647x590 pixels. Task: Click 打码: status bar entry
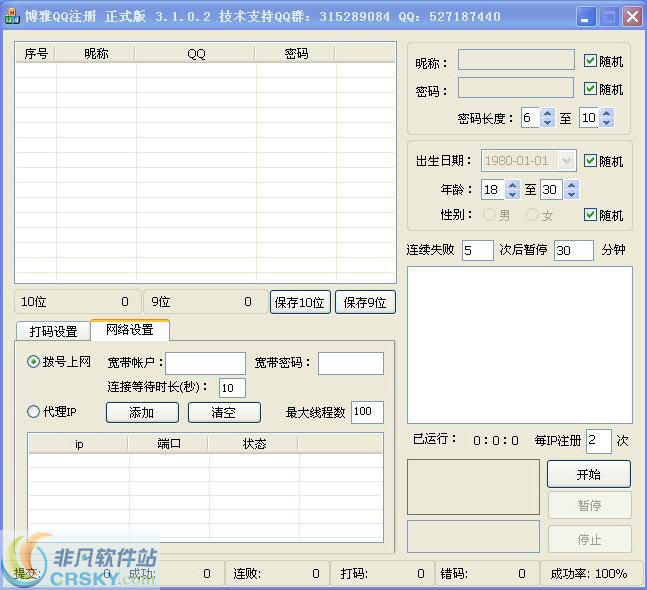(383, 573)
